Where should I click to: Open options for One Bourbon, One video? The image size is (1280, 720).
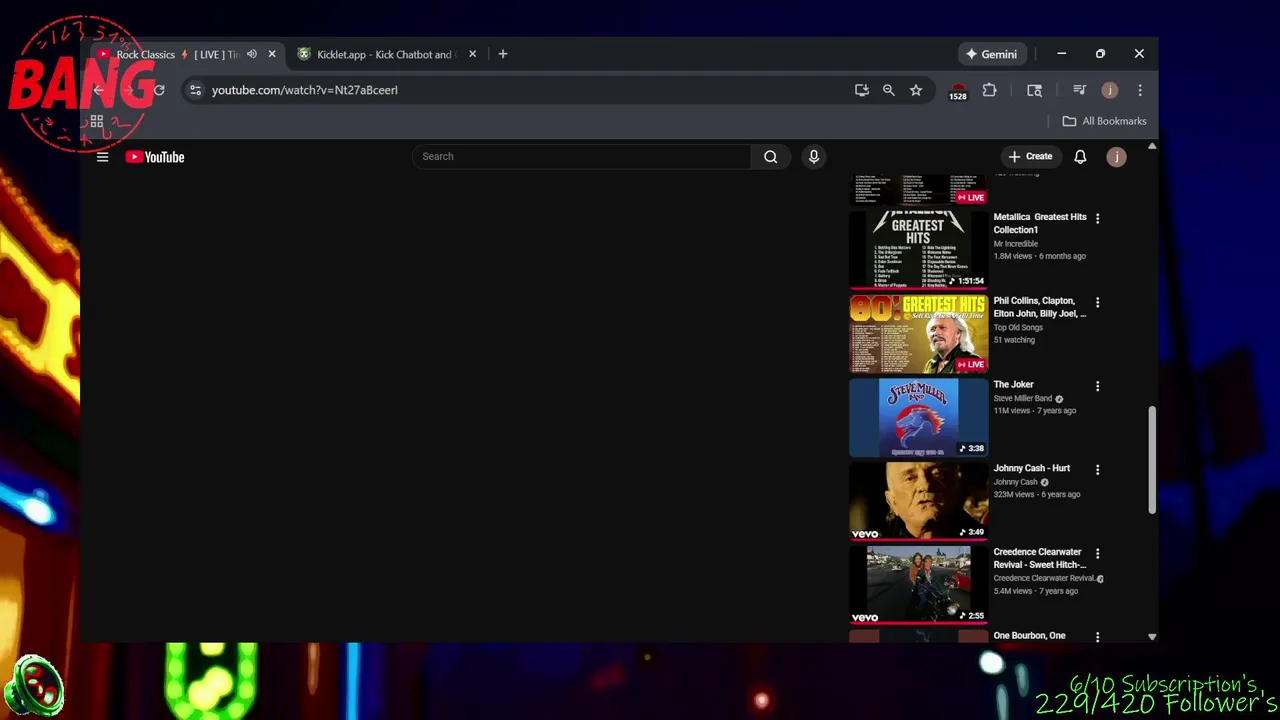click(x=1097, y=636)
